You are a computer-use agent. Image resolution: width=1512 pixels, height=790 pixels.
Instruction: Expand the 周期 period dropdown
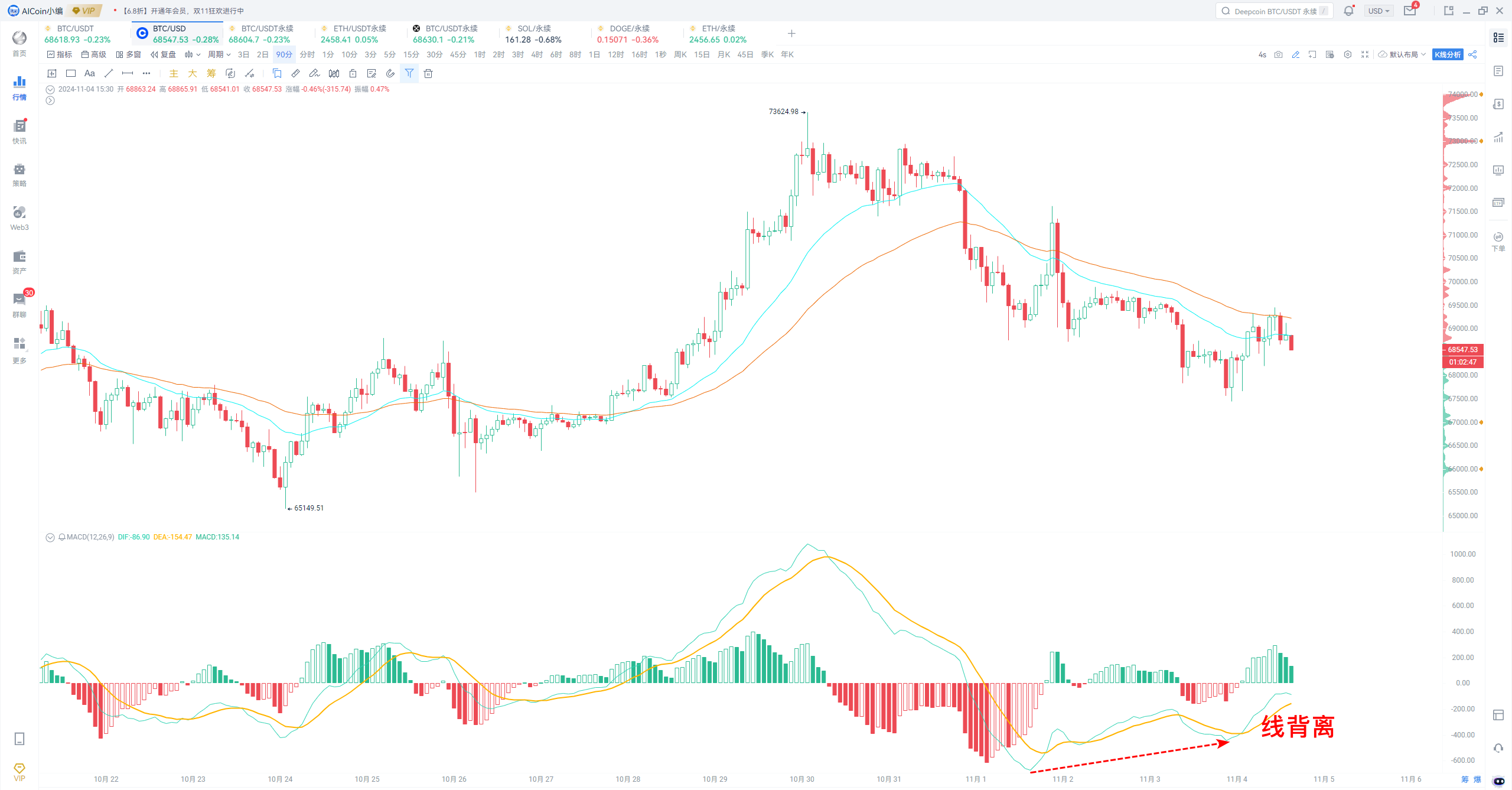(219, 54)
